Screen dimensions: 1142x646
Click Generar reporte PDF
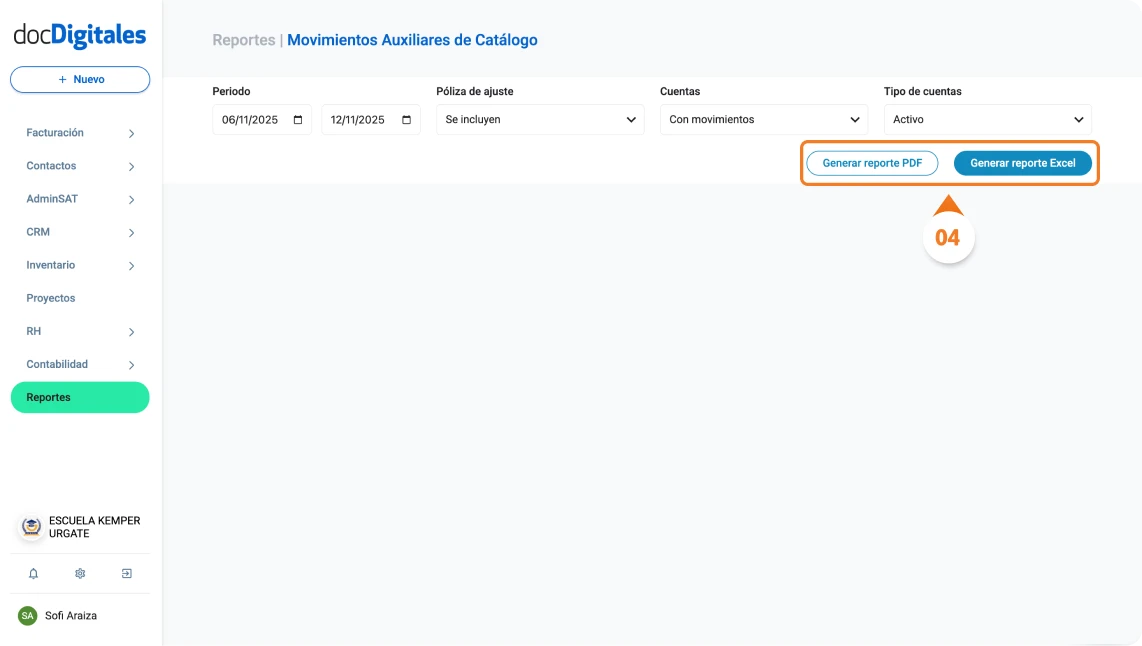[x=872, y=163]
